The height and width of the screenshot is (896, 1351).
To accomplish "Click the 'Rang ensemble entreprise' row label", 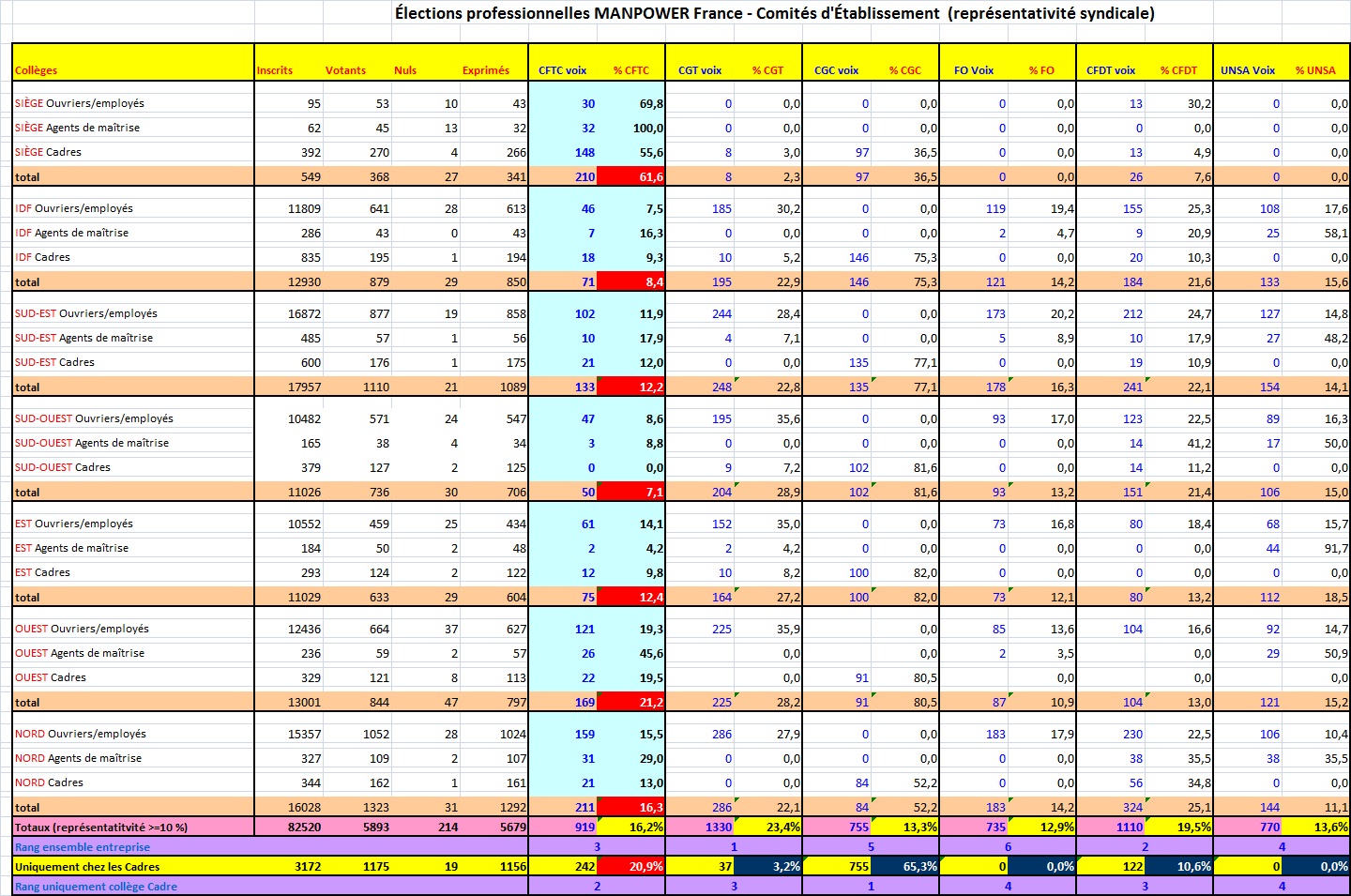I will tap(83, 847).
